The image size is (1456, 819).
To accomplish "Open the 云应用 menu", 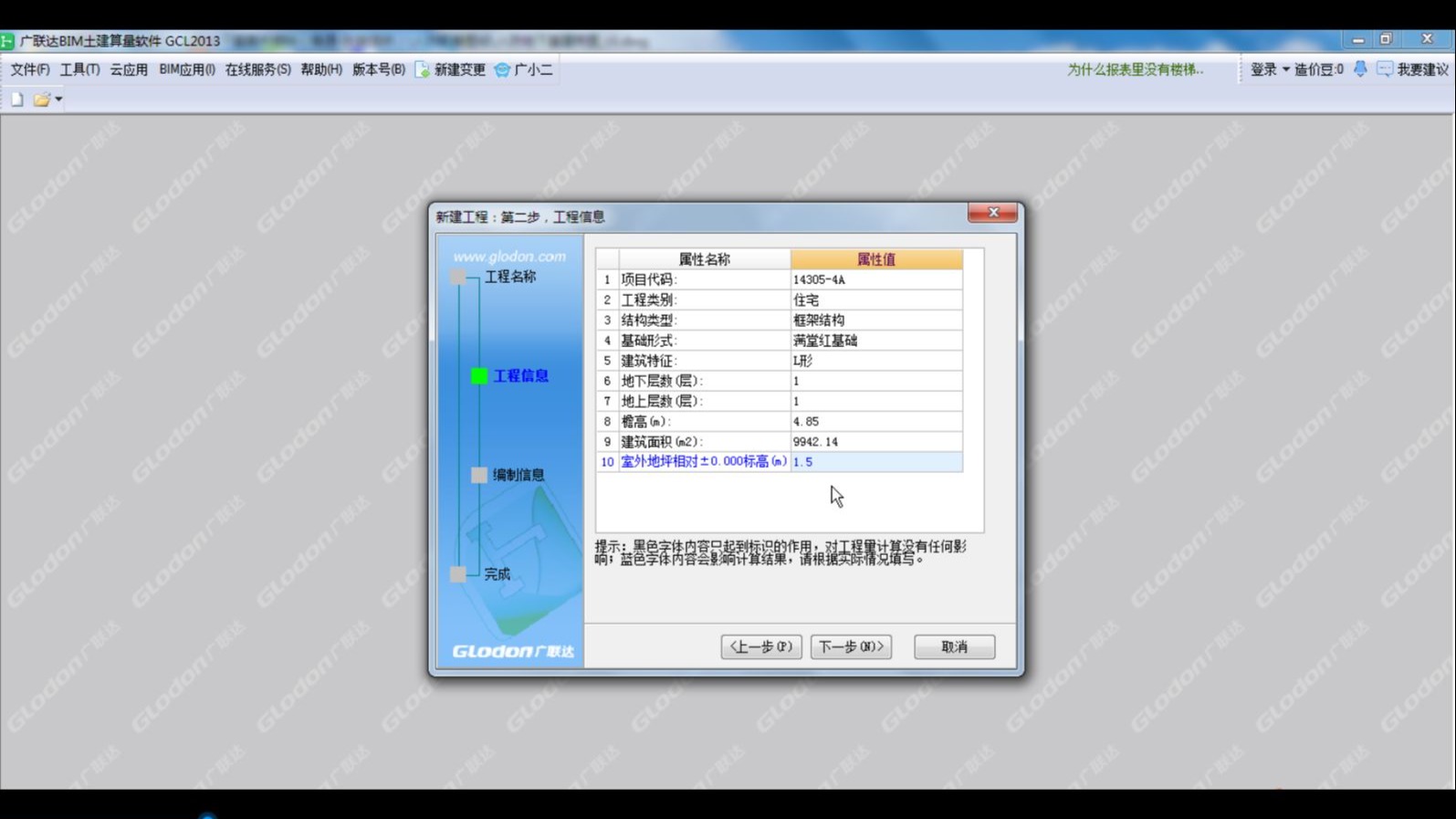I will click(x=129, y=69).
